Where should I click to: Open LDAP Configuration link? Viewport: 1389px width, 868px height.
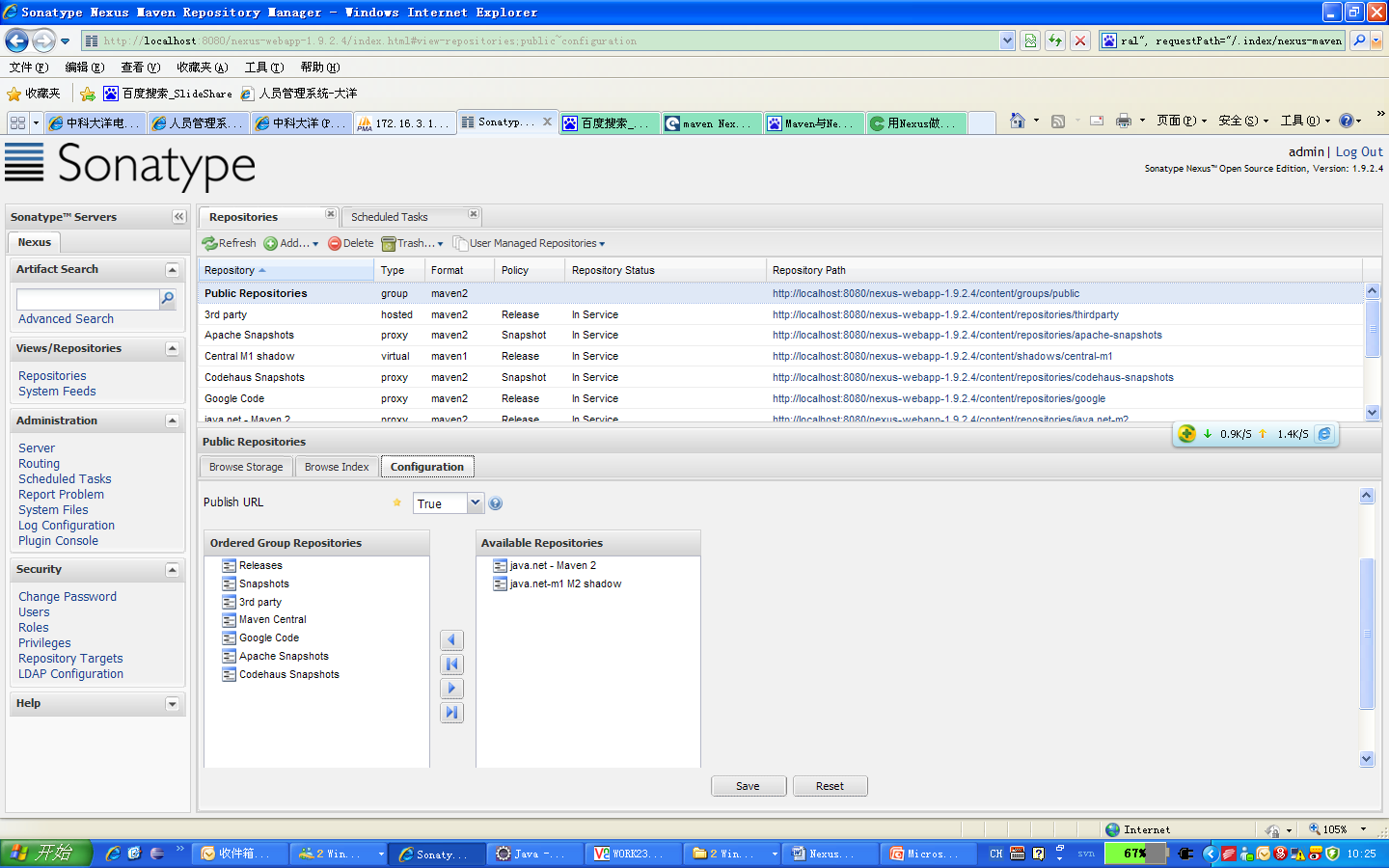[x=70, y=673]
